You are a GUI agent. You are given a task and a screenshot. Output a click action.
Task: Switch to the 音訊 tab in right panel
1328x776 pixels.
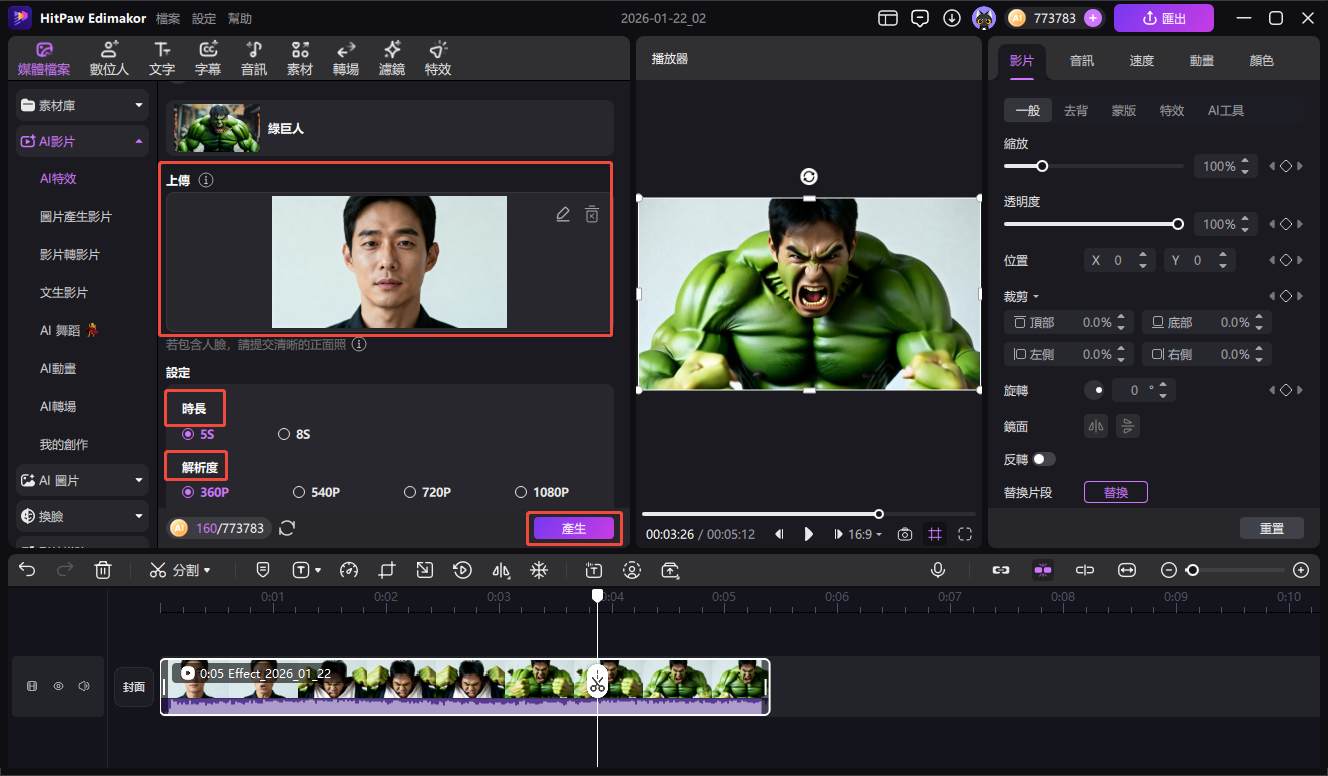[1082, 60]
